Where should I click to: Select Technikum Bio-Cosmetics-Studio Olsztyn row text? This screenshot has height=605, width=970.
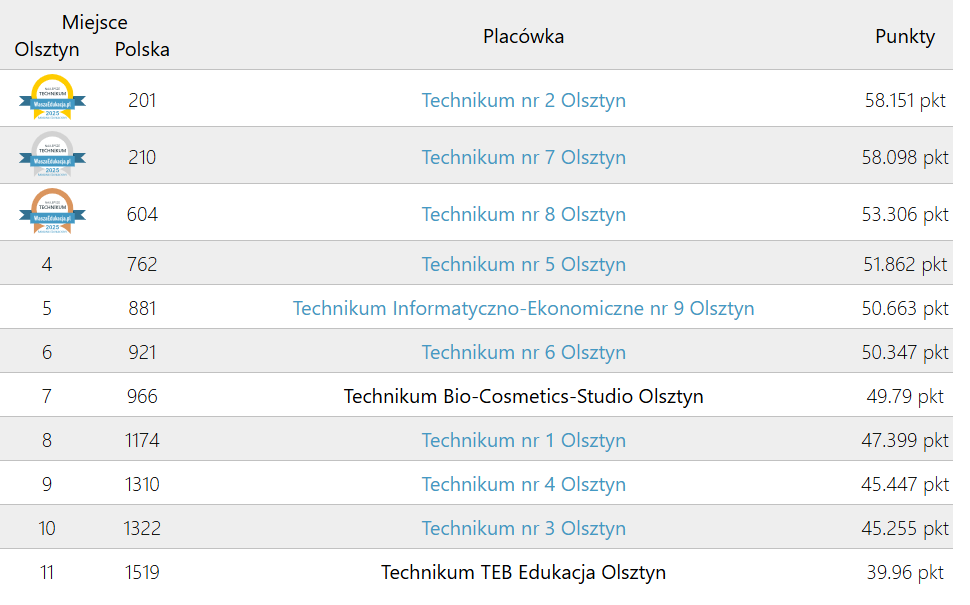[x=523, y=396]
